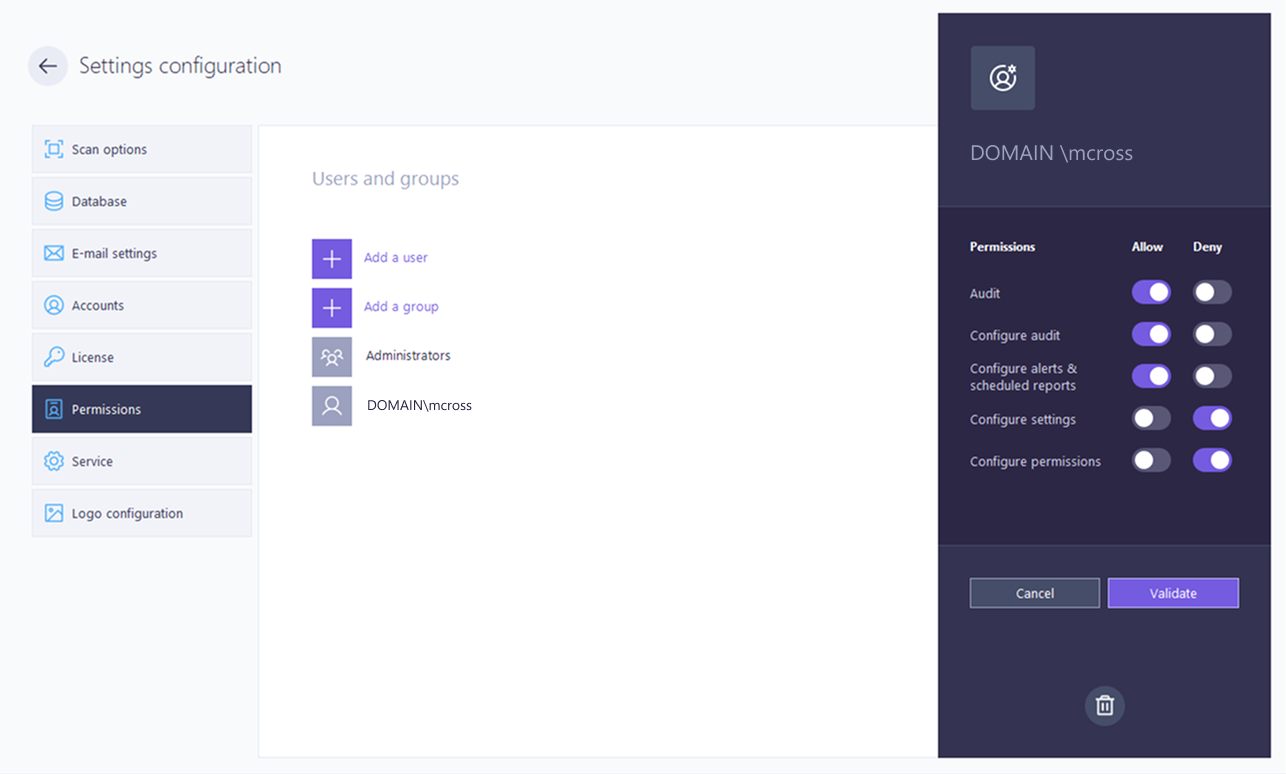Toggle Deny for Audit permission
The image size is (1286, 774).
click(1212, 292)
